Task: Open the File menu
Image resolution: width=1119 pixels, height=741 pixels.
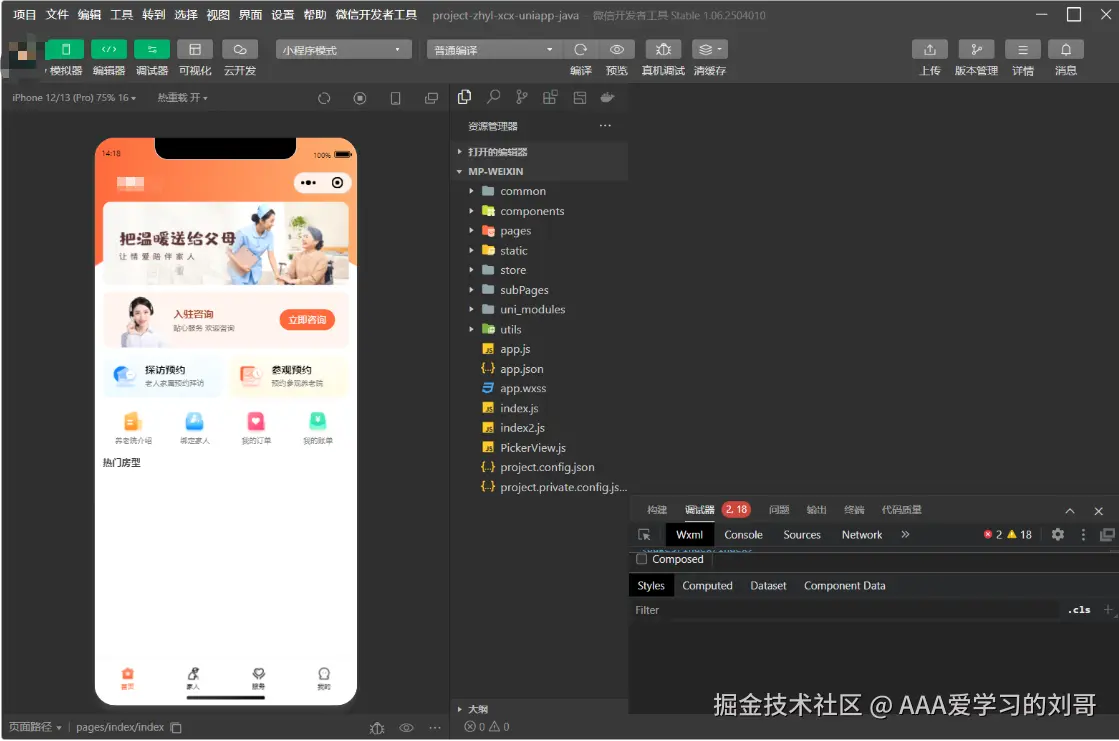Action: [x=57, y=14]
